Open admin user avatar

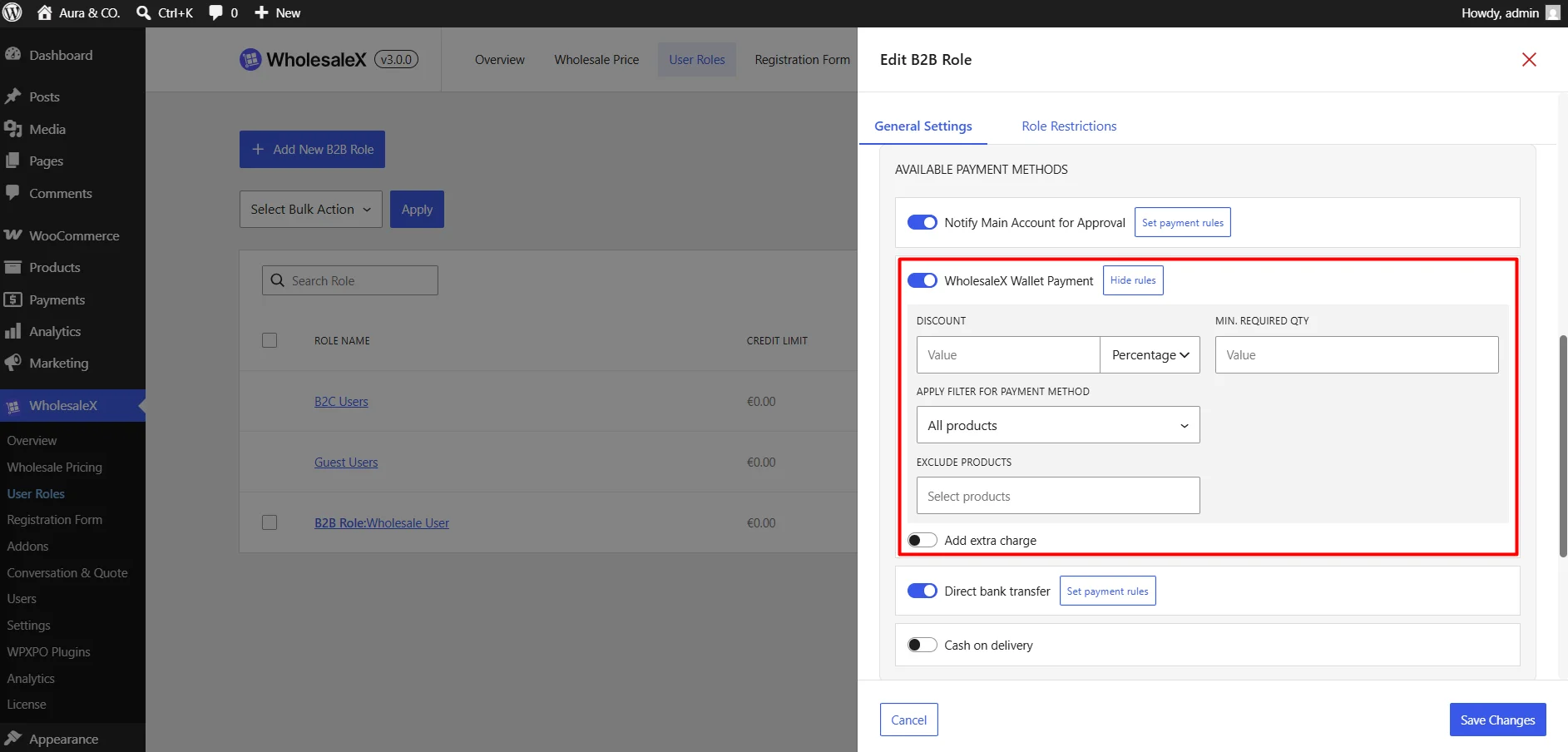point(1552,12)
